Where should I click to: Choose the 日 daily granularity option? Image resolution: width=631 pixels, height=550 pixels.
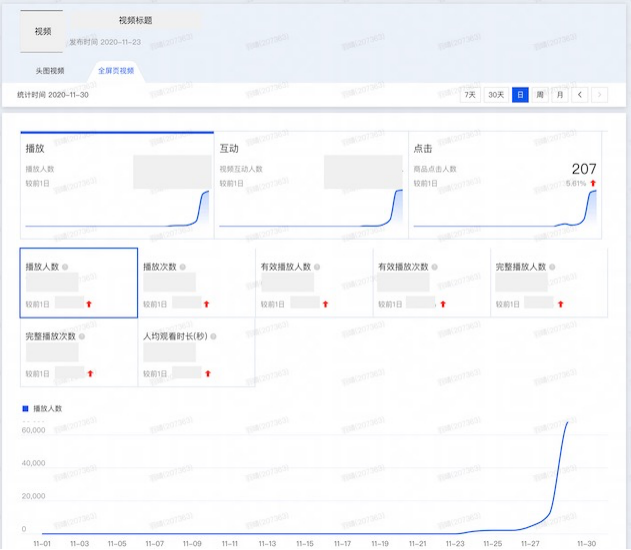pos(520,95)
